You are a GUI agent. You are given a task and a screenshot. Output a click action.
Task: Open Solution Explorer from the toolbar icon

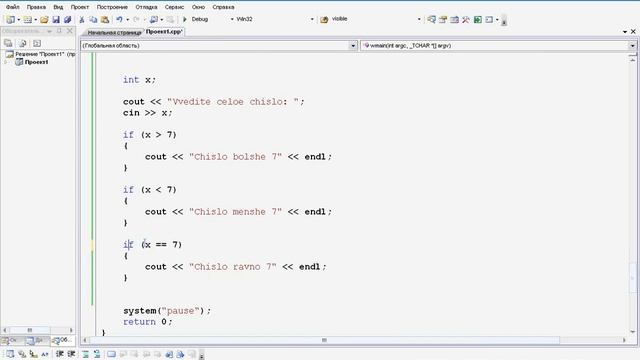[431, 19]
